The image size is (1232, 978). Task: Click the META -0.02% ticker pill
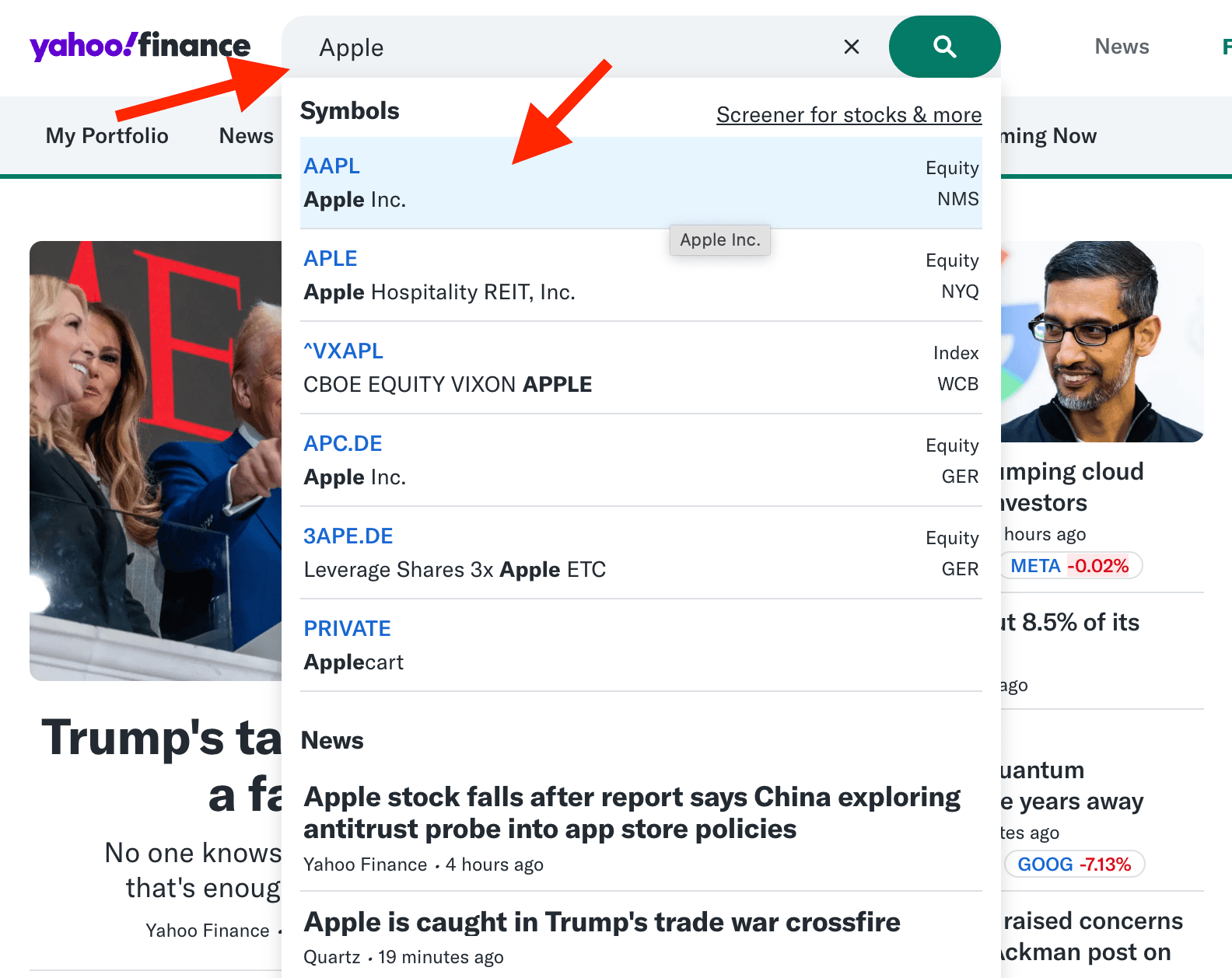[x=1070, y=565]
